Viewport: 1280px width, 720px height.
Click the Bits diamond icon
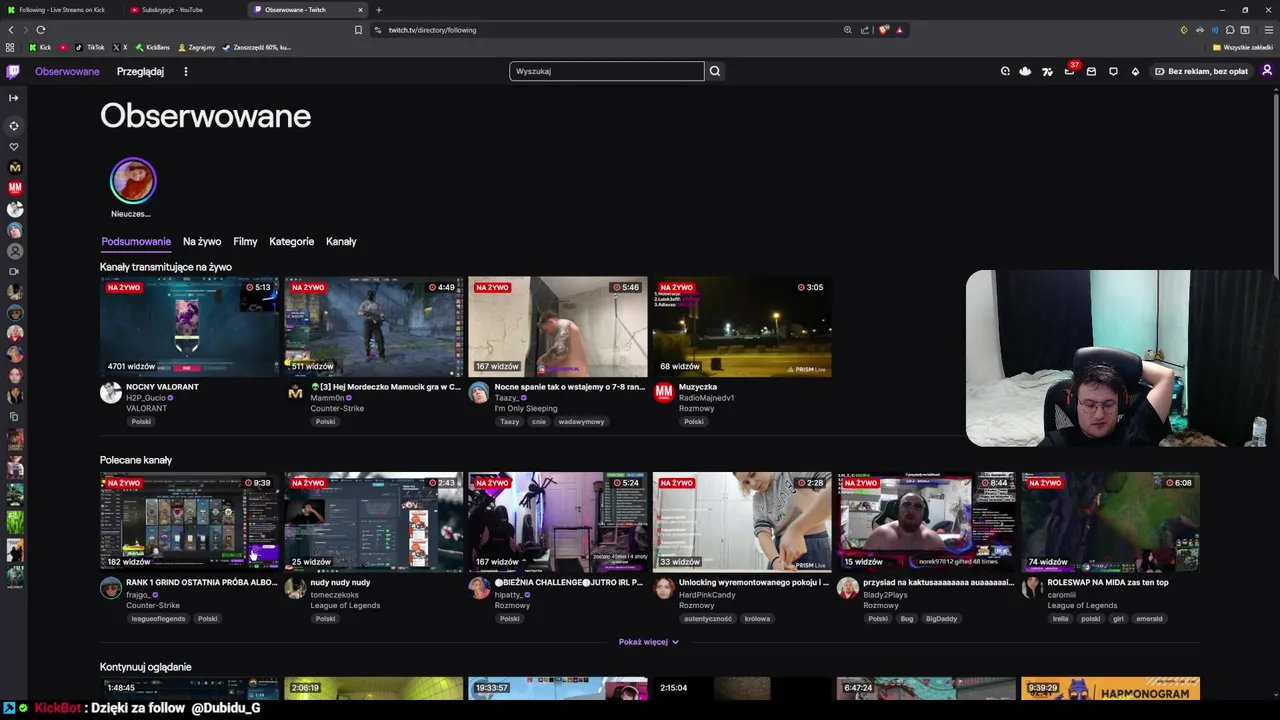(1135, 71)
